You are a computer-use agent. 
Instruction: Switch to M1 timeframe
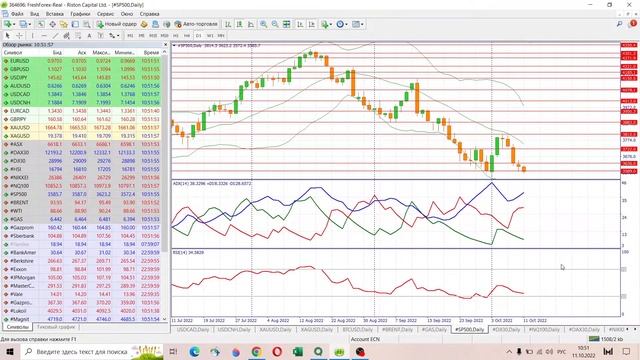(130, 36)
